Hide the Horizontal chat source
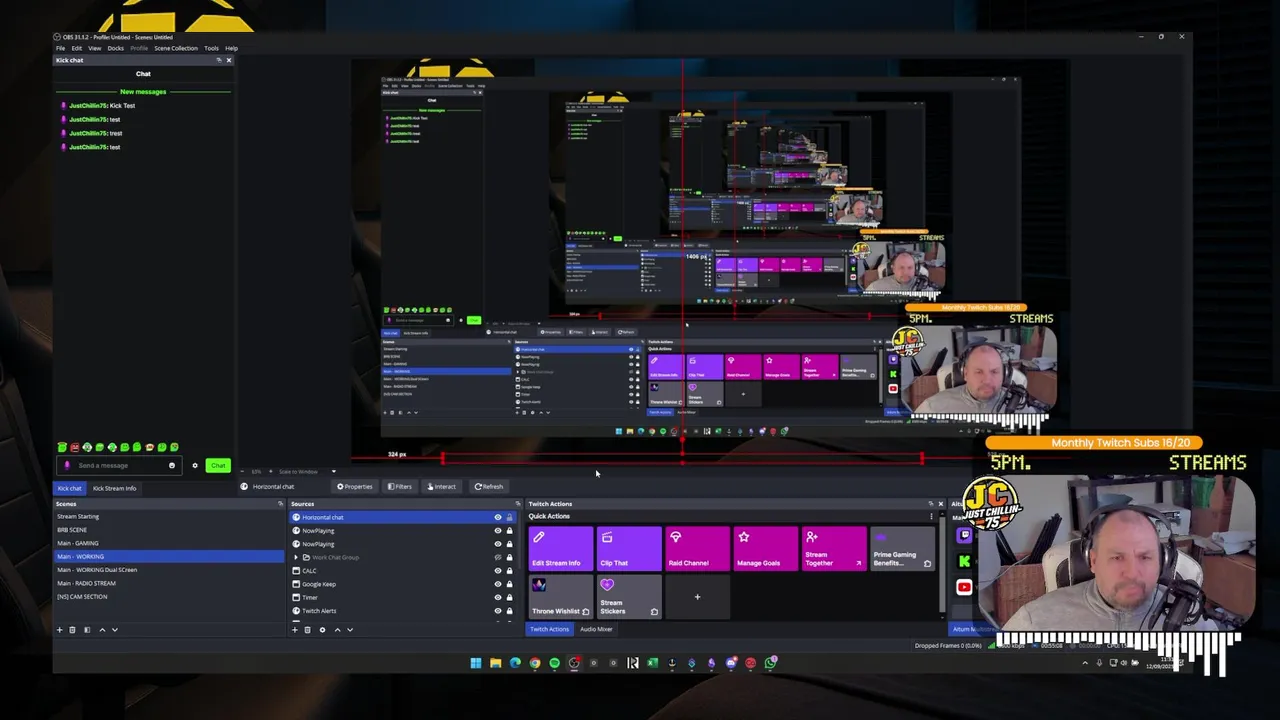1280x720 pixels. click(497, 517)
